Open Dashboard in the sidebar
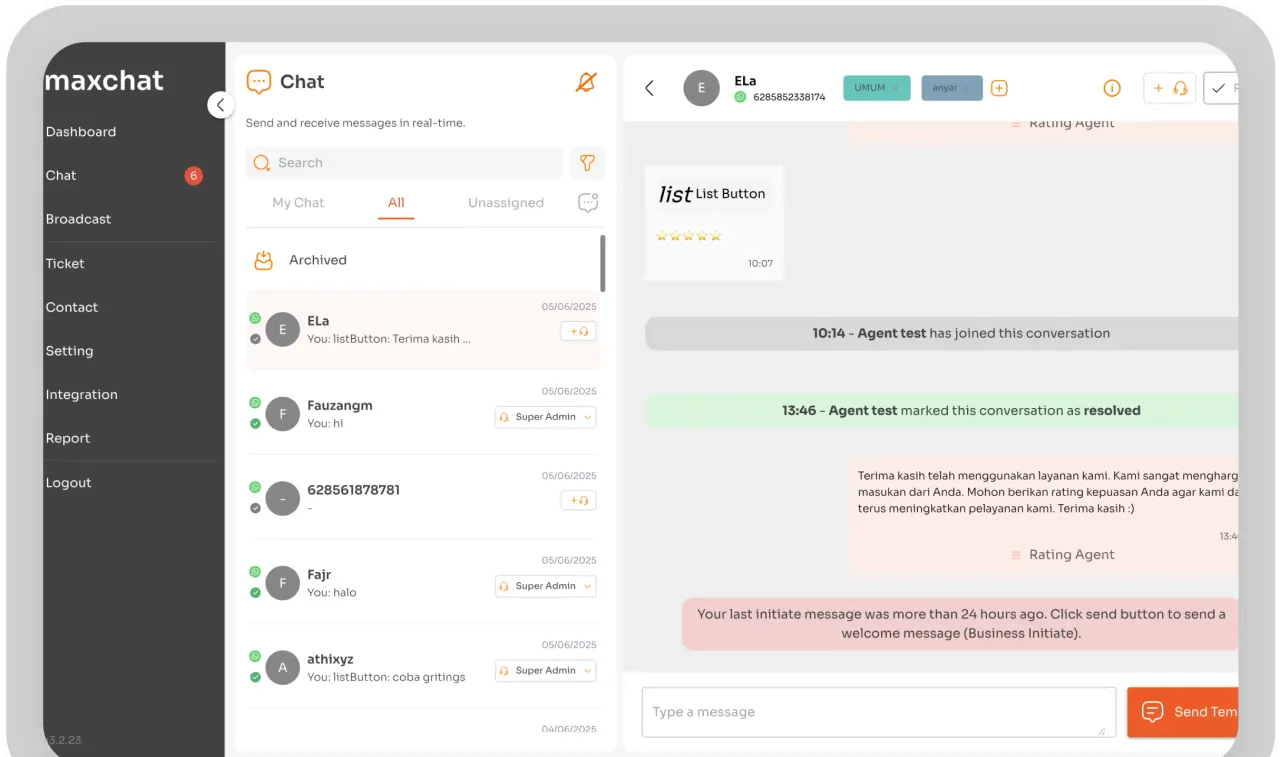Screen dimensions: 1280x757 point(81,132)
